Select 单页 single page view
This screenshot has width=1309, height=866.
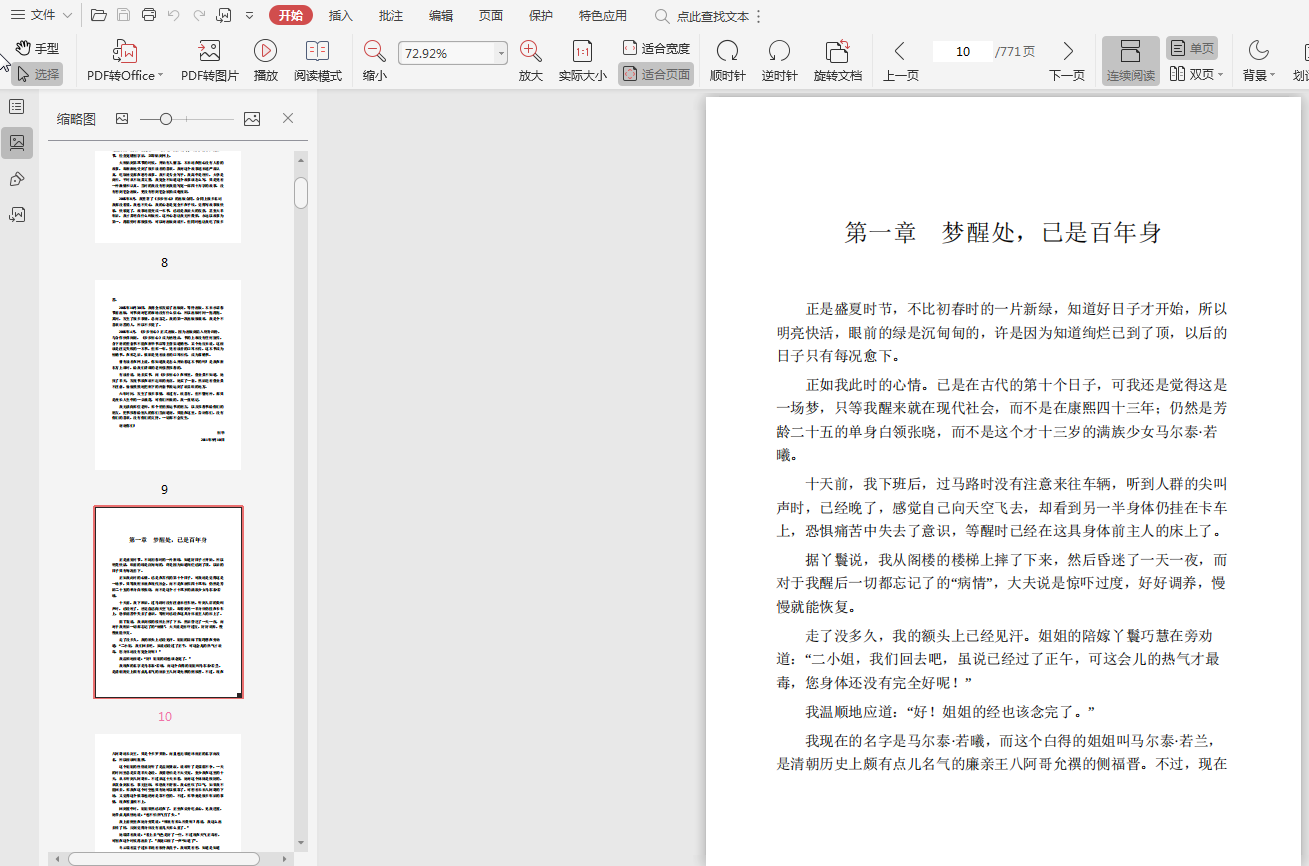click(1192, 48)
